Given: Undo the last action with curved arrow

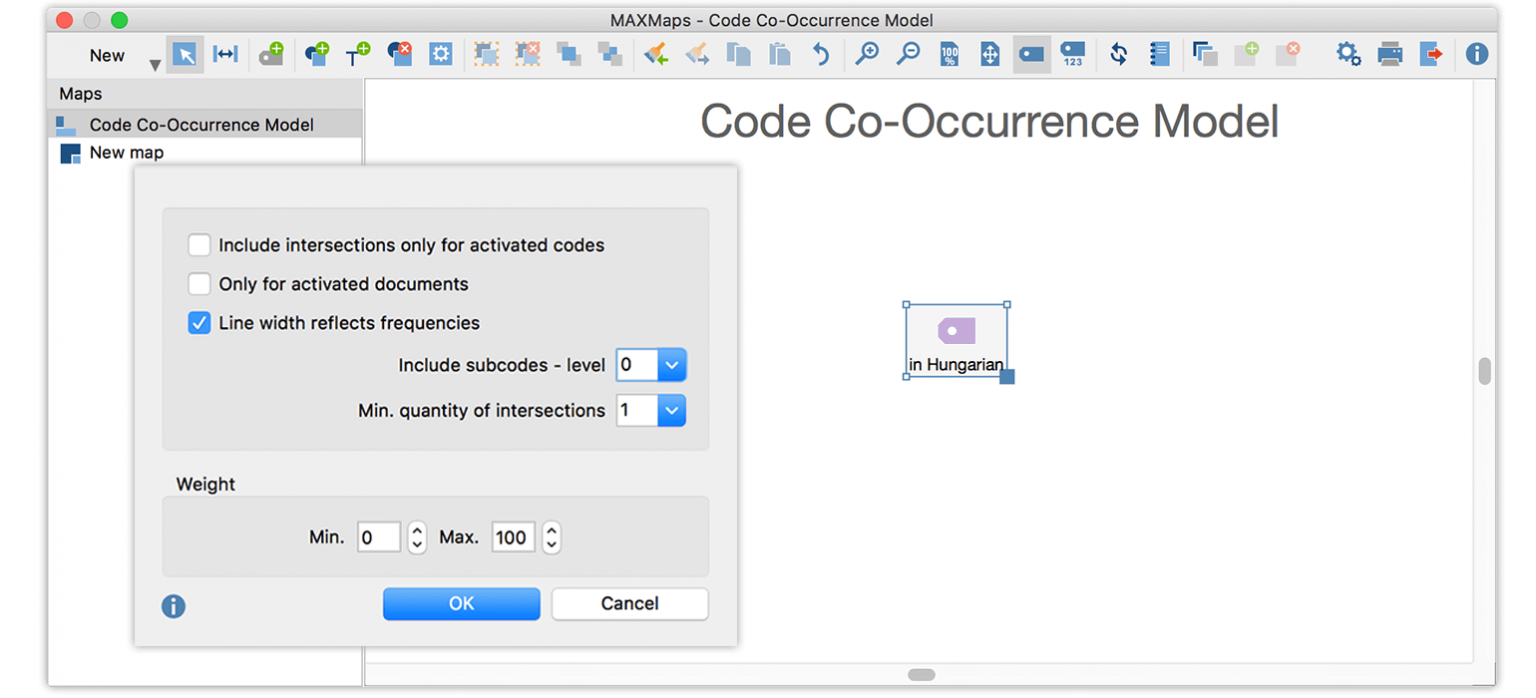Looking at the screenshot, I should 821,54.
